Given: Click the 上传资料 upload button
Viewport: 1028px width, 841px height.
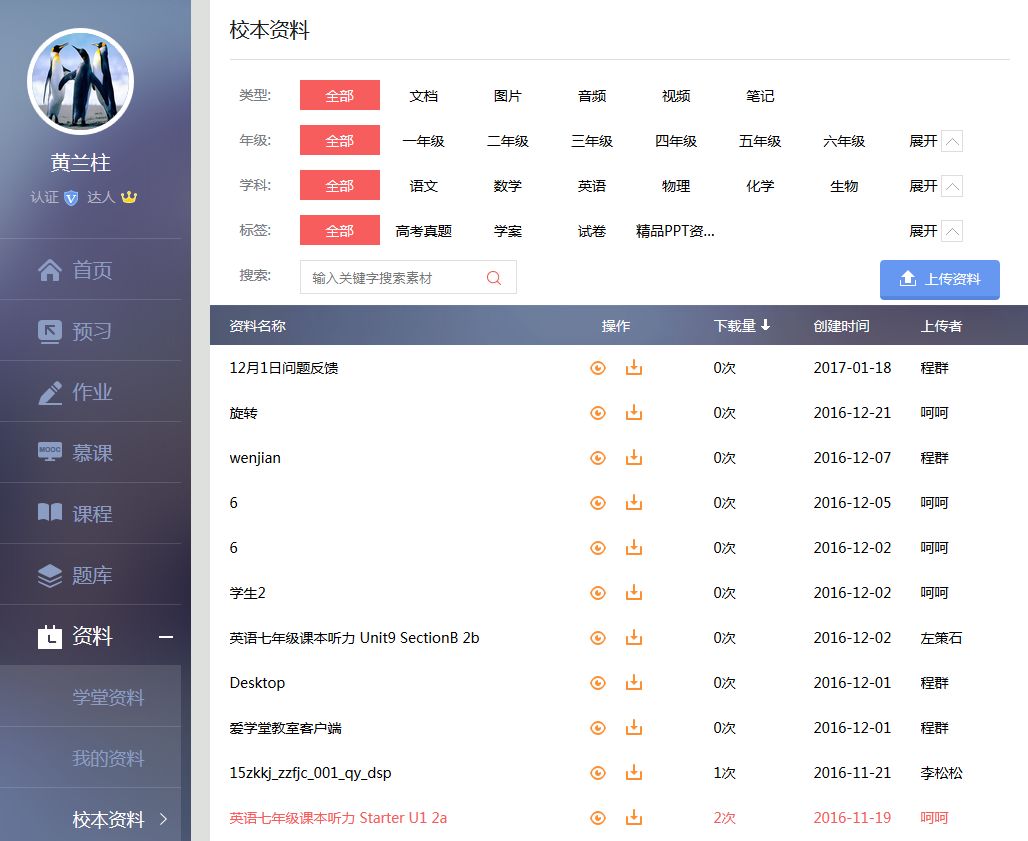Looking at the screenshot, I should [x=939, y=279].
